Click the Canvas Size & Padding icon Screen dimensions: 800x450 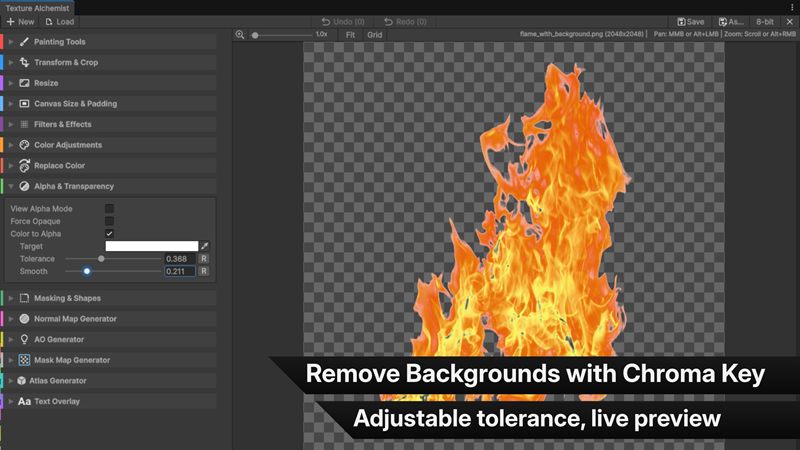24,104
